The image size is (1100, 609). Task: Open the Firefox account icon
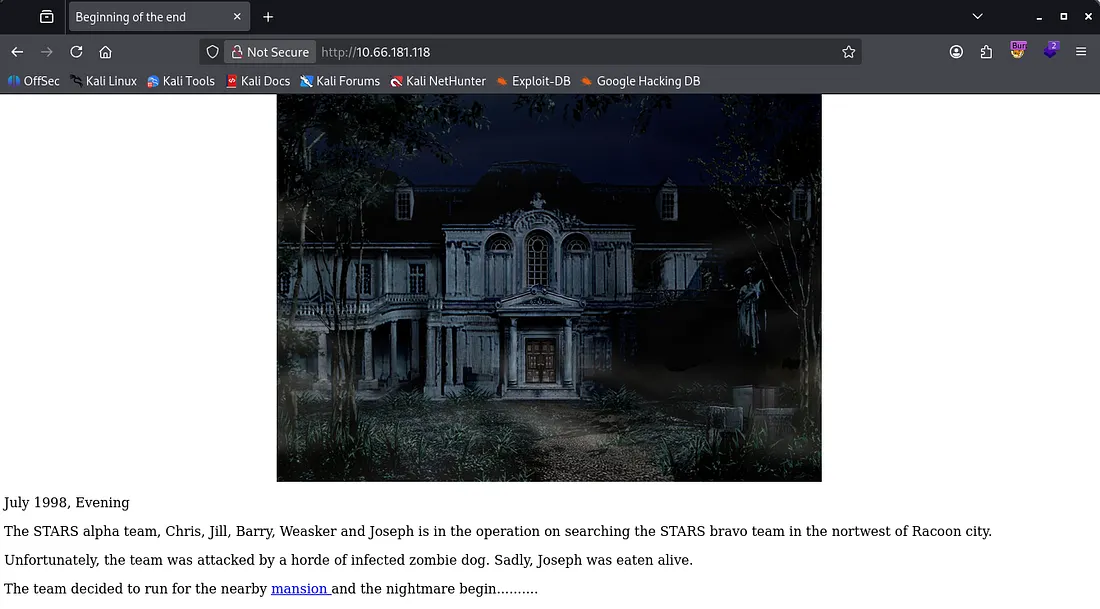956,52
